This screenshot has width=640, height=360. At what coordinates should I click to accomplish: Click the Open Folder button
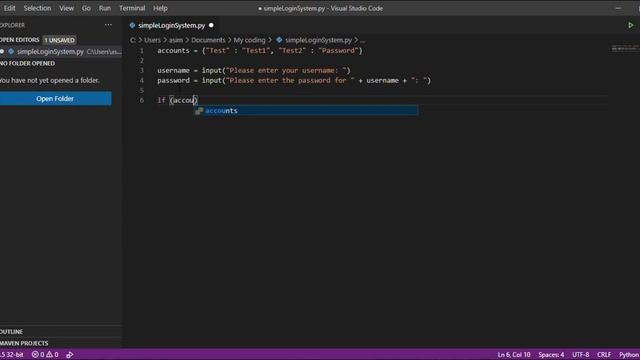click(55, 99)
